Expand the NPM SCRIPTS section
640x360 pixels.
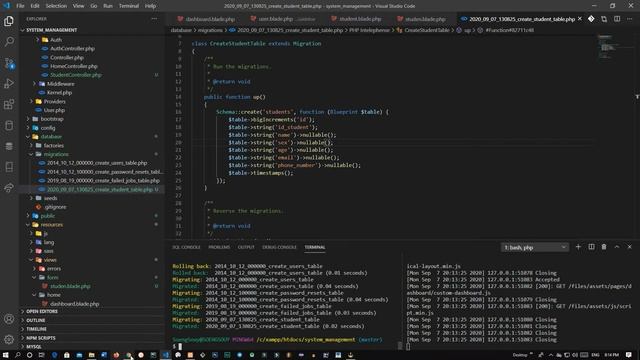41,338
